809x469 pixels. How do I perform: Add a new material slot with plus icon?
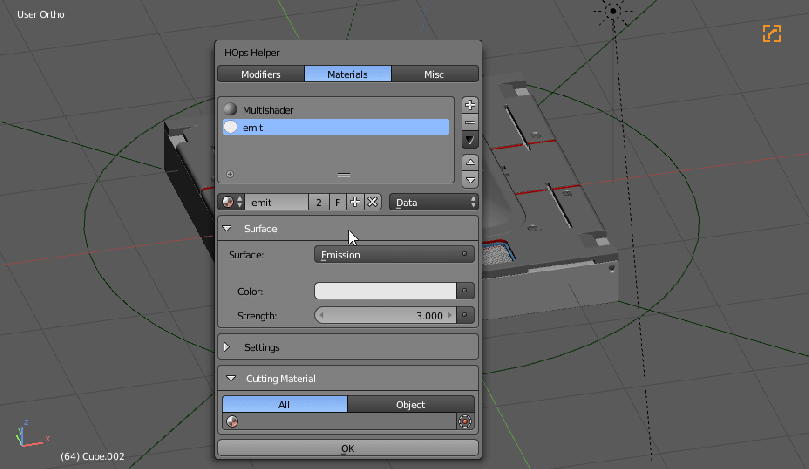click(470, 105)
